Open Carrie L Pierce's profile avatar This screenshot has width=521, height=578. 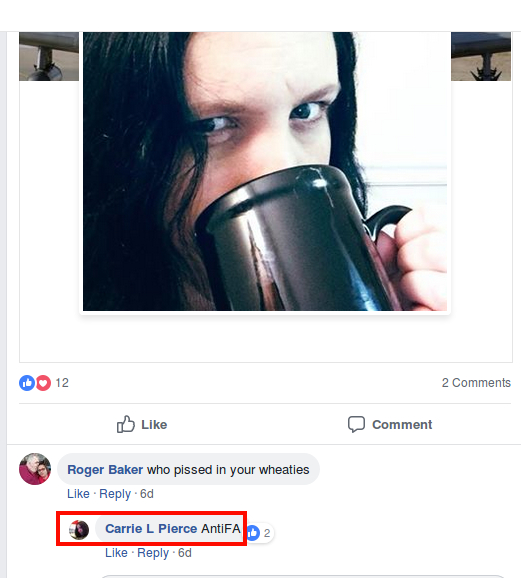click(79, 530)
